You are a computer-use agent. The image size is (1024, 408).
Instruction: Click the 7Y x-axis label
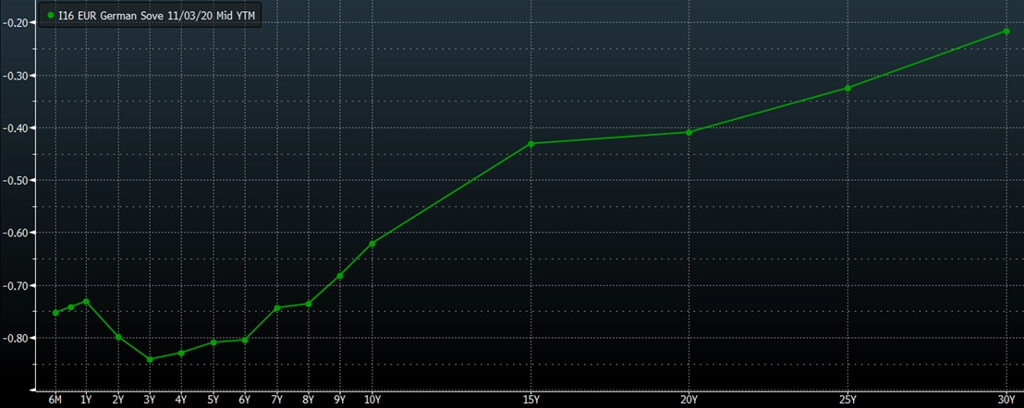pos(277,399)
